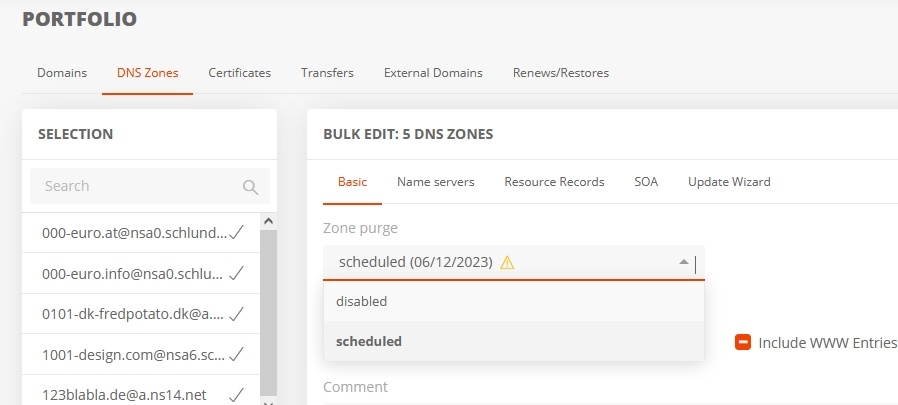Open the External Domains tab
The image size is (898, 405).
(x=433, y=73)
